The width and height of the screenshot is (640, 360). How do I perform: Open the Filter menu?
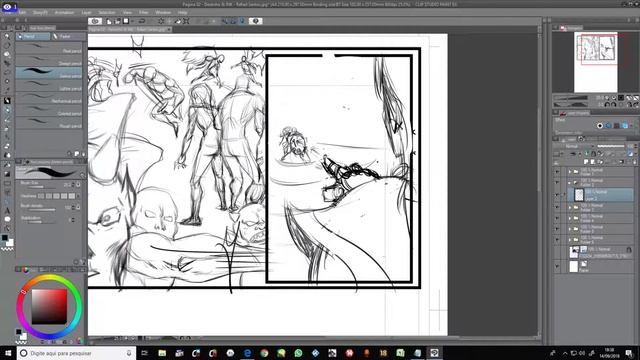144,13
